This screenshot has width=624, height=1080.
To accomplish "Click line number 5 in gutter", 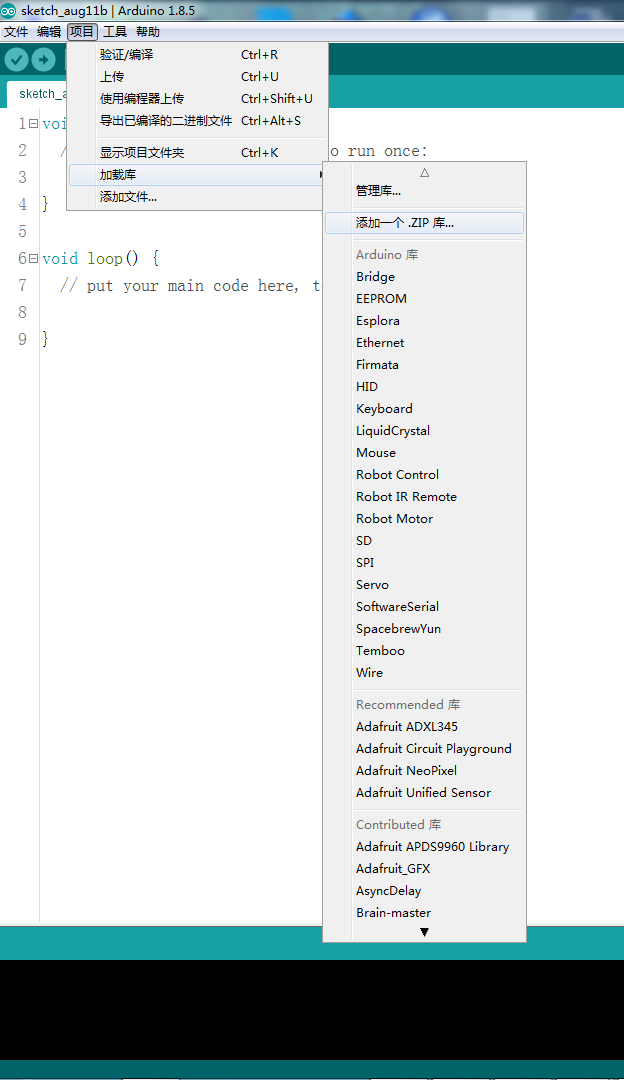I will tap(23, 231).
